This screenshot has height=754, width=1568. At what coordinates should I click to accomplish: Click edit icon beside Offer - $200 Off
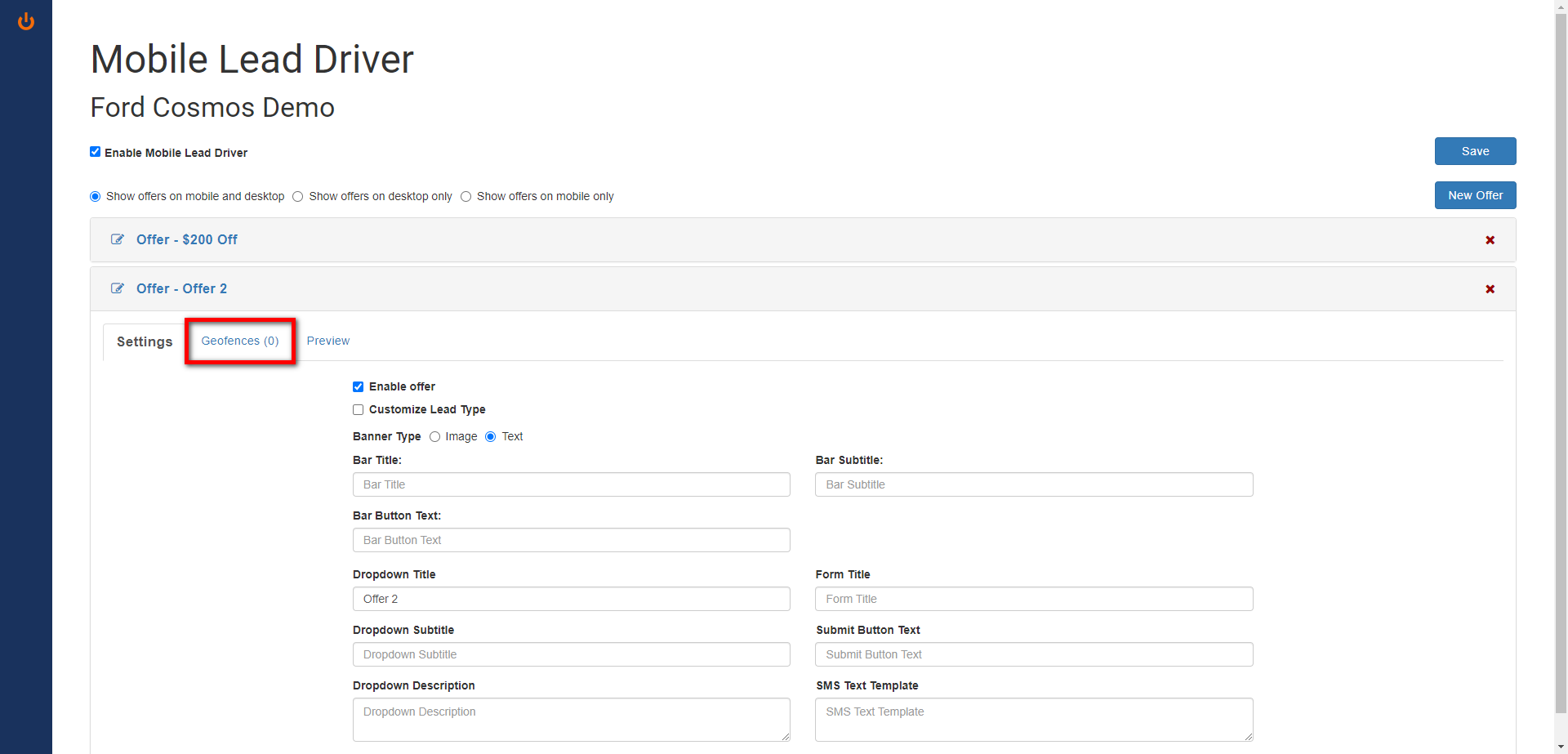click(x=118, y=239)
